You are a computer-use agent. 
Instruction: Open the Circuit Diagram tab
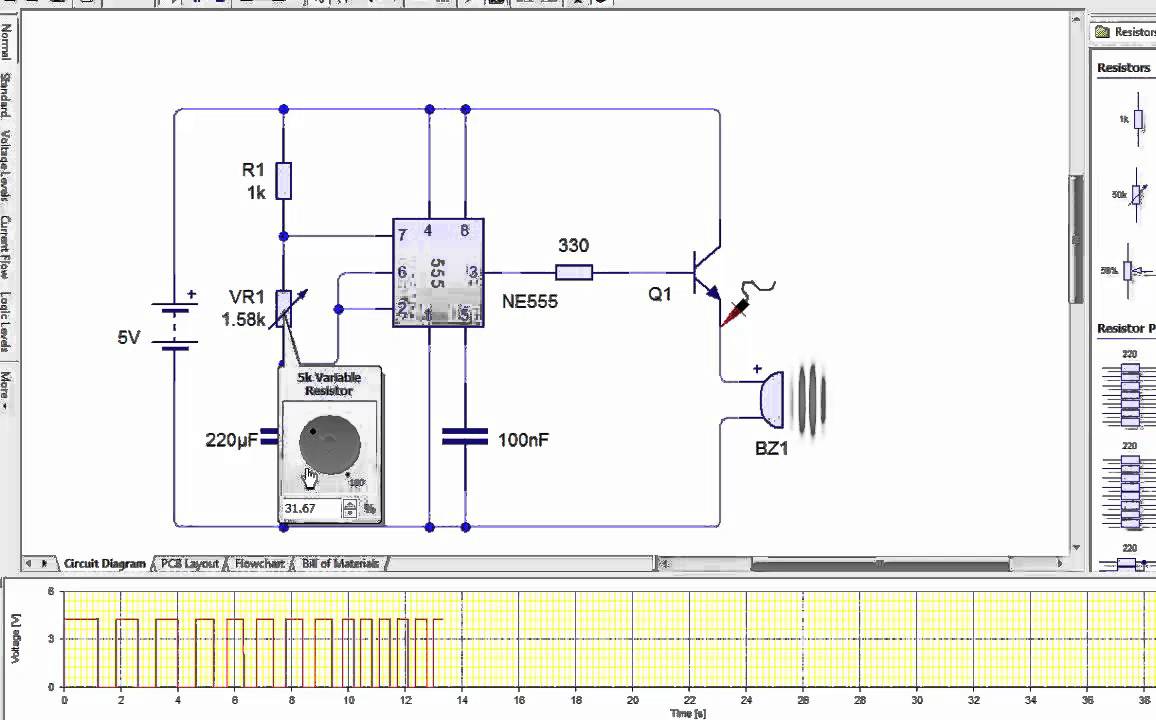pyautogui.click(x=104, y=564)
